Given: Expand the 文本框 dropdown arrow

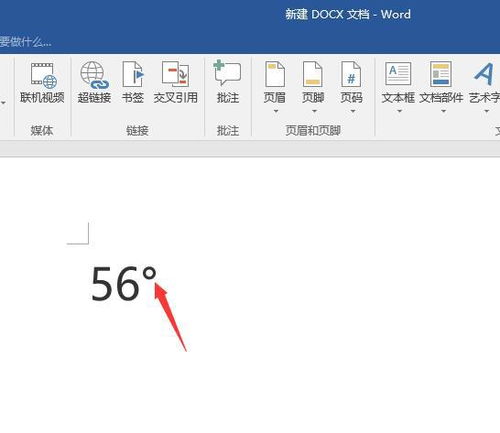Looking at the screenshot, I should tap(399, 111).
